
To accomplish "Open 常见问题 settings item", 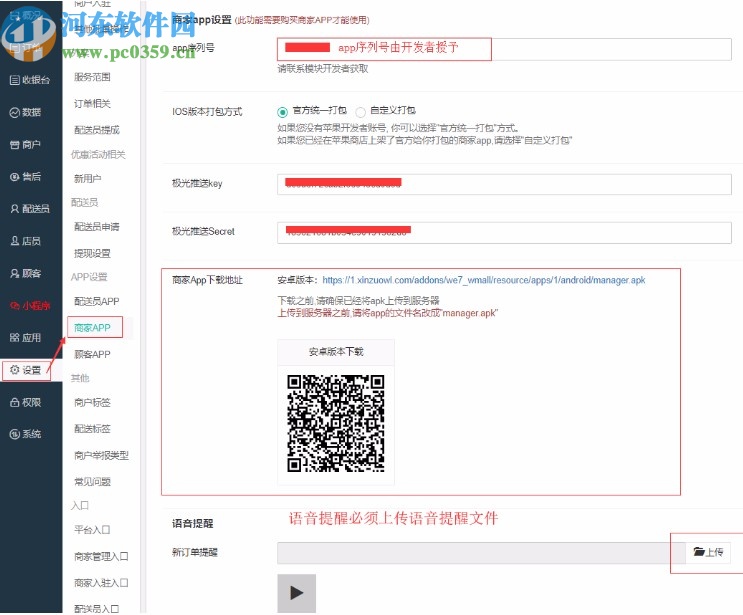I will coord(92,482).
